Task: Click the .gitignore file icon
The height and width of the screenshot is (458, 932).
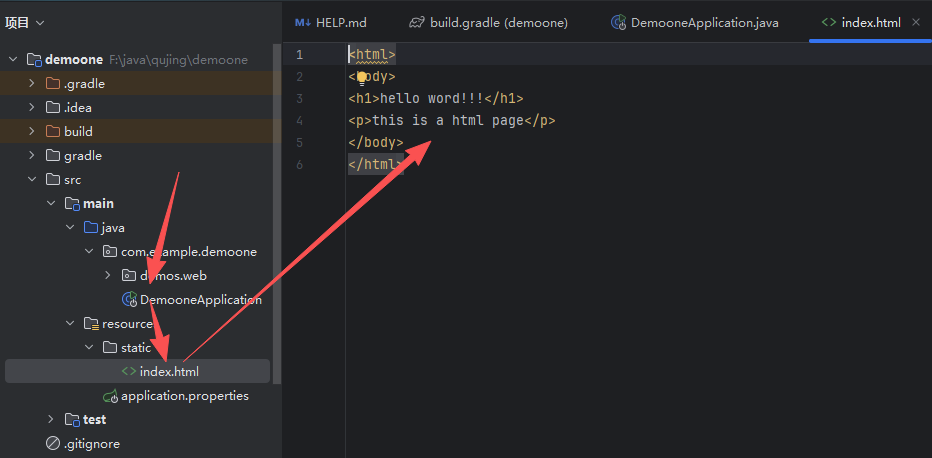Action: click(x=53, y=444)
